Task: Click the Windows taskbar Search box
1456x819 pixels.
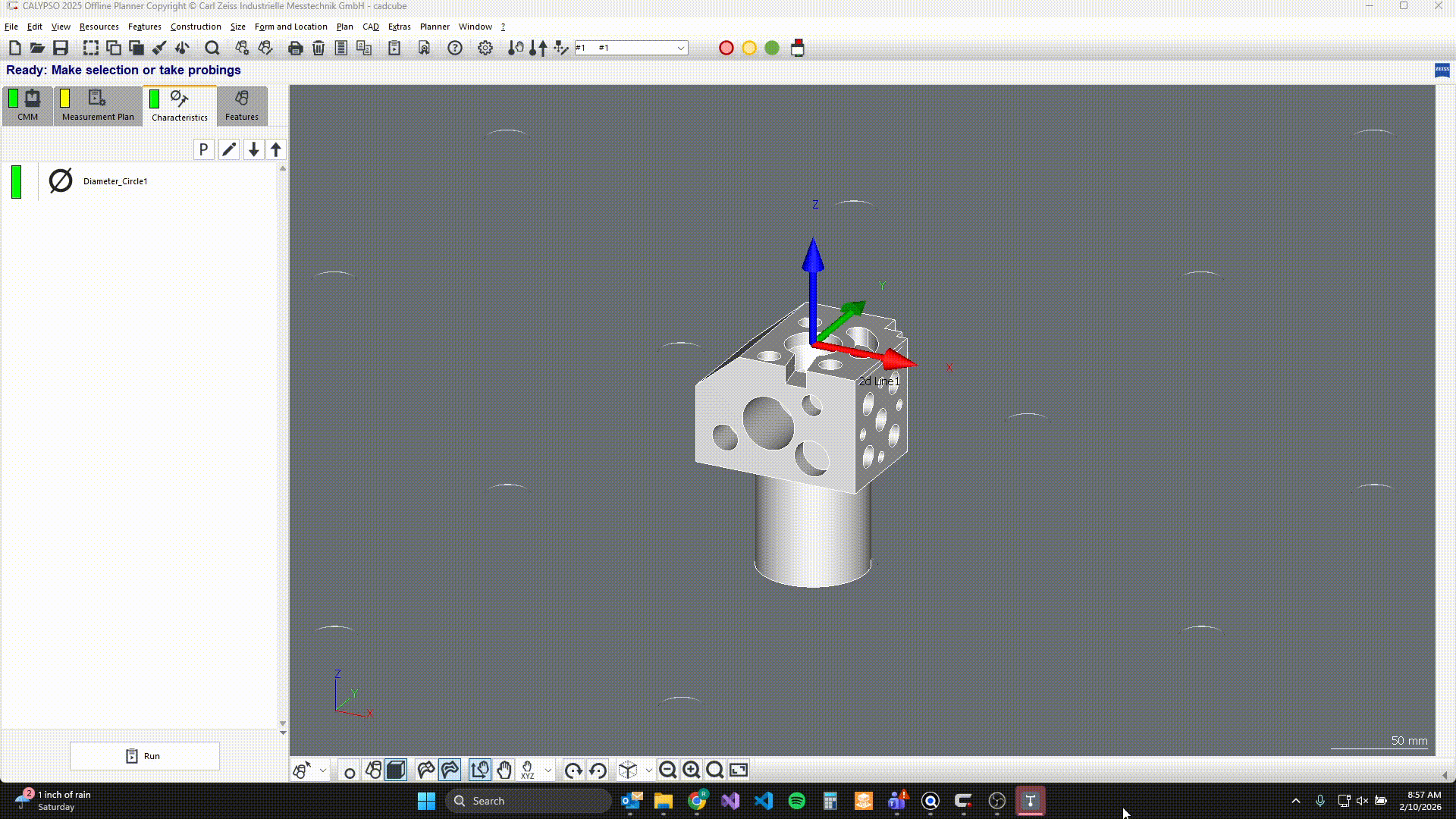Action: (x=529, y=800)
